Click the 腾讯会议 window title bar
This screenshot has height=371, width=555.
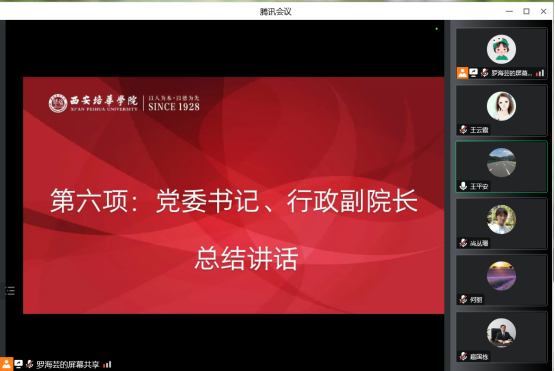(275, 12)
